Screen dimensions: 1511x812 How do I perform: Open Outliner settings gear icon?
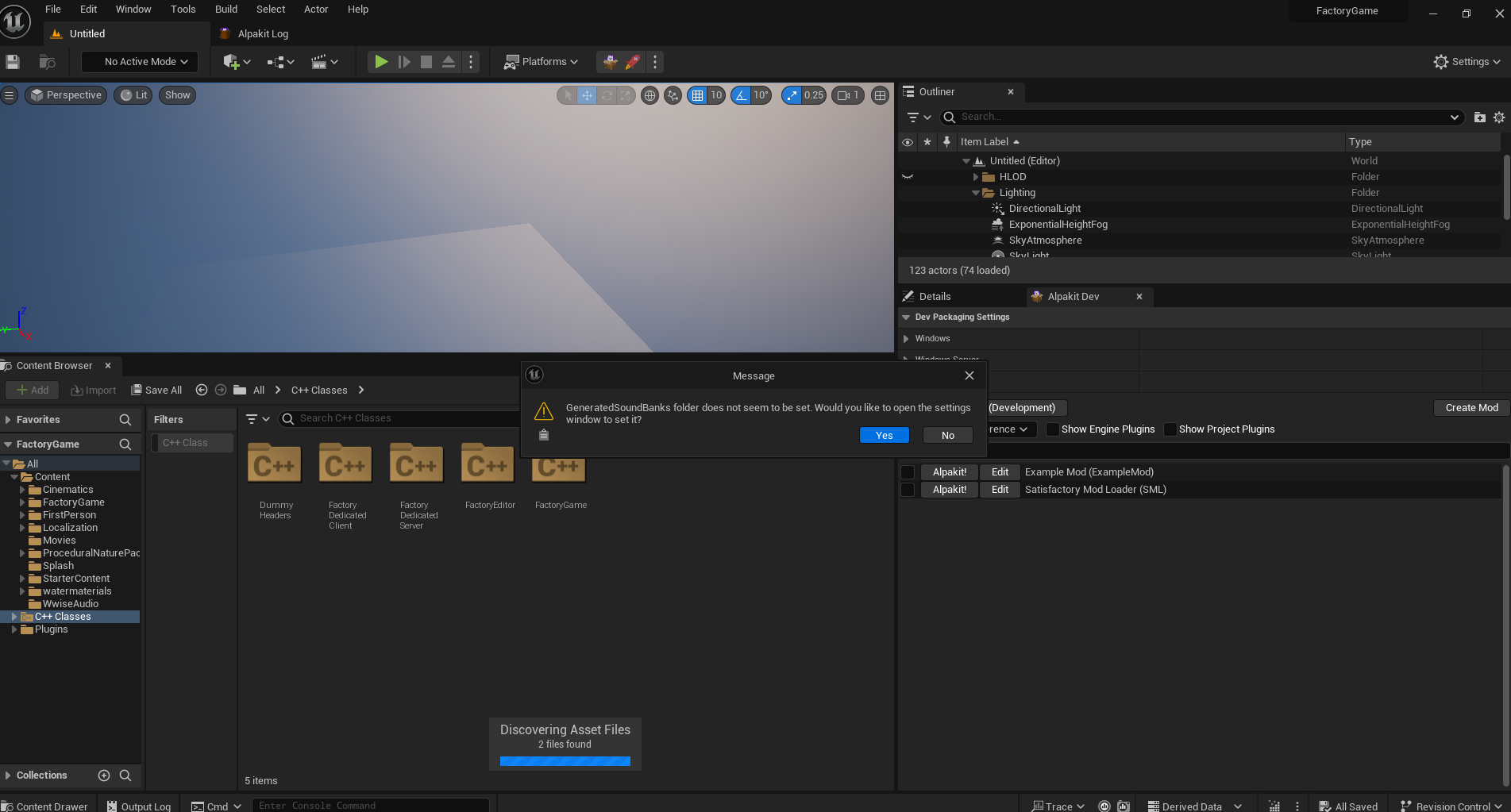[x=1499, y=117]
